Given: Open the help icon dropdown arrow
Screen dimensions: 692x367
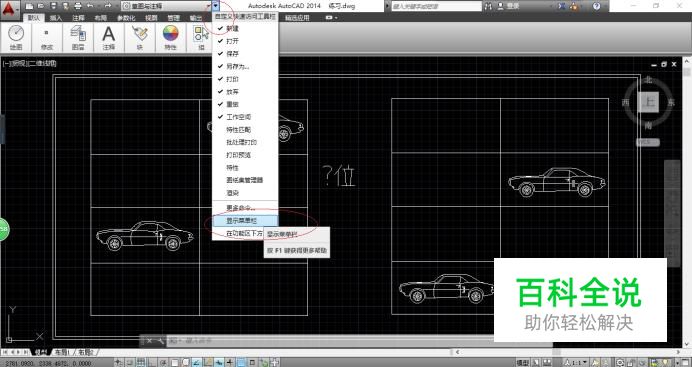Looking at the screenshot, I should click(x=605, y=7).
